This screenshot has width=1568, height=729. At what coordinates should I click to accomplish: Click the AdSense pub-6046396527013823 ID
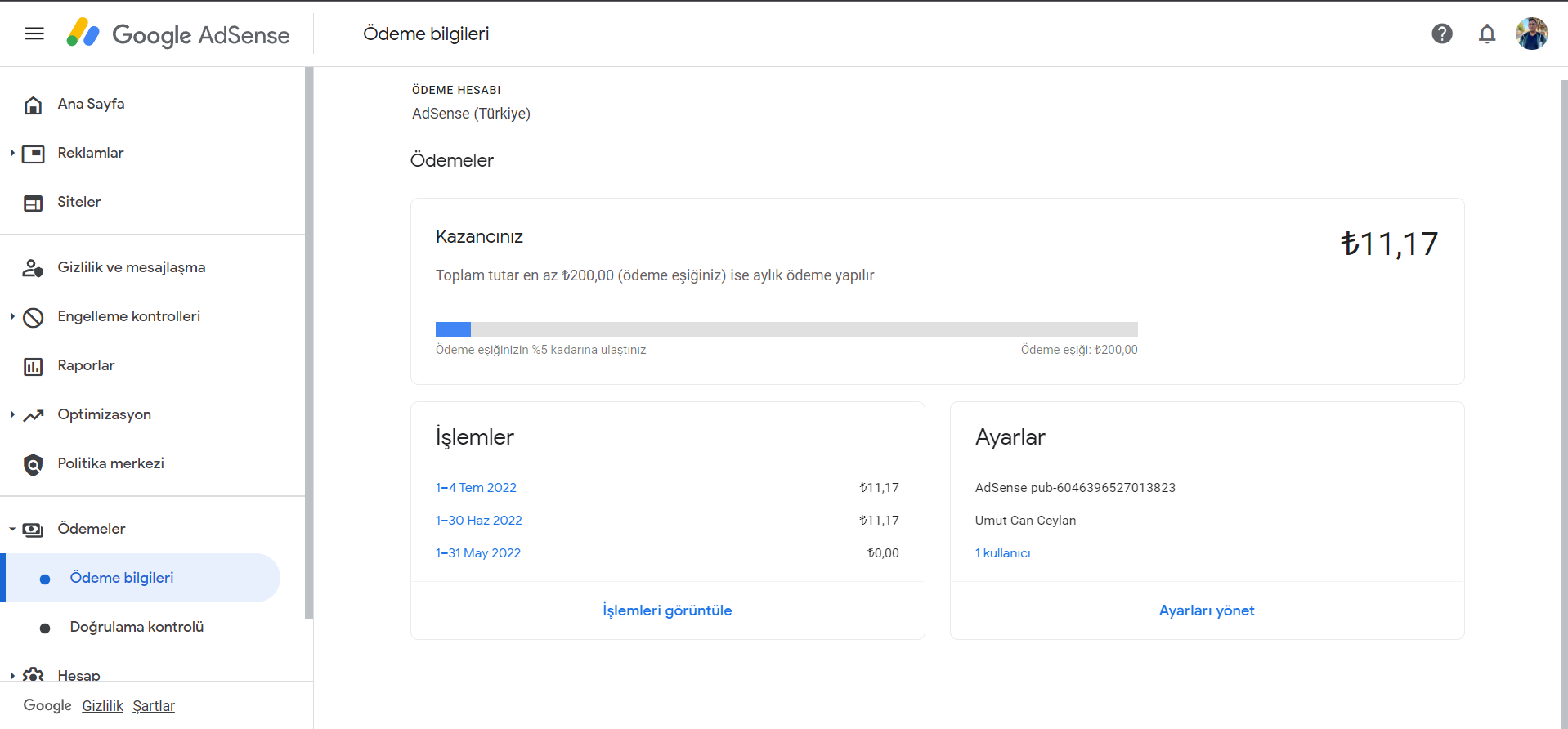pos(1075,487)
